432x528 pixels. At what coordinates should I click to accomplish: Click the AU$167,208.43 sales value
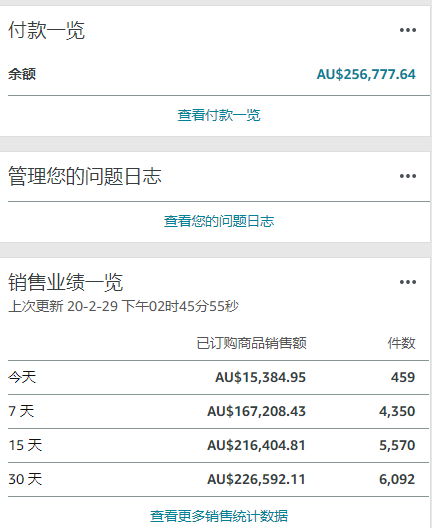[256, 411]
